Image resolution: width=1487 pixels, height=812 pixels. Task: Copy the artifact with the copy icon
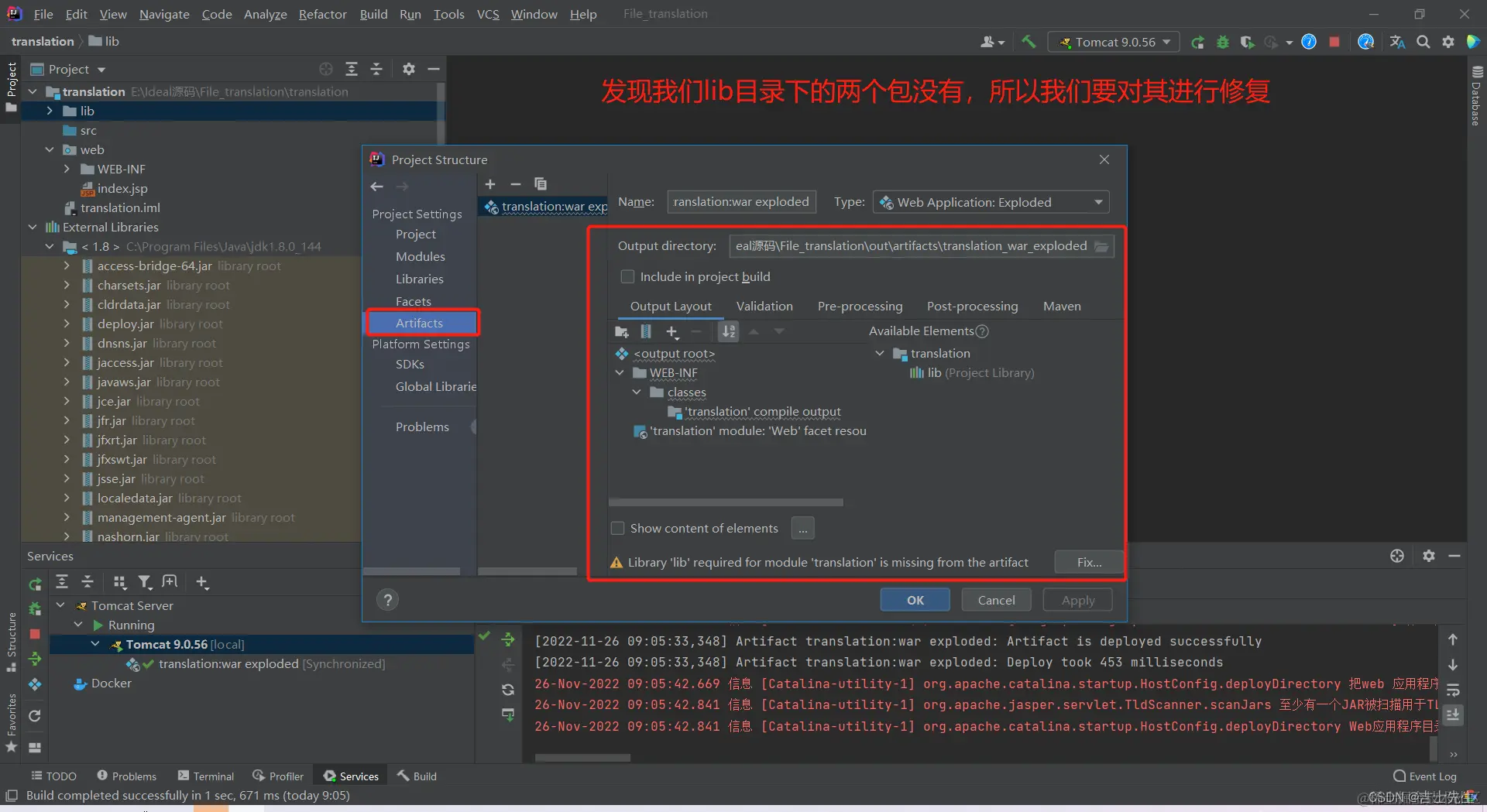pyautogui.click(x=541, y=184)
